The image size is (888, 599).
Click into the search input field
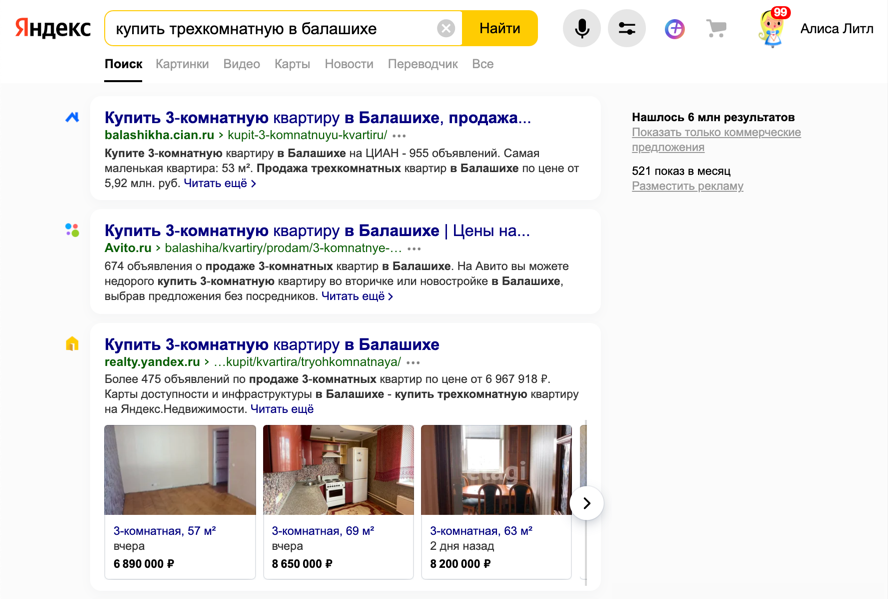click(x=270, y=29)
